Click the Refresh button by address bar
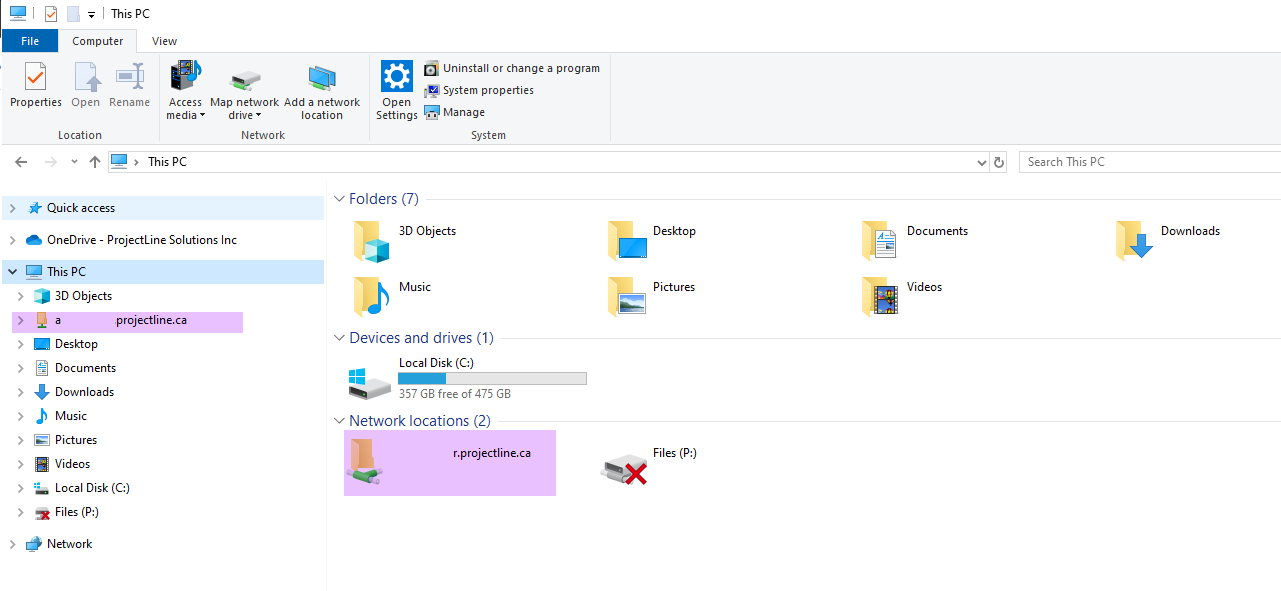 pos(998,162)
